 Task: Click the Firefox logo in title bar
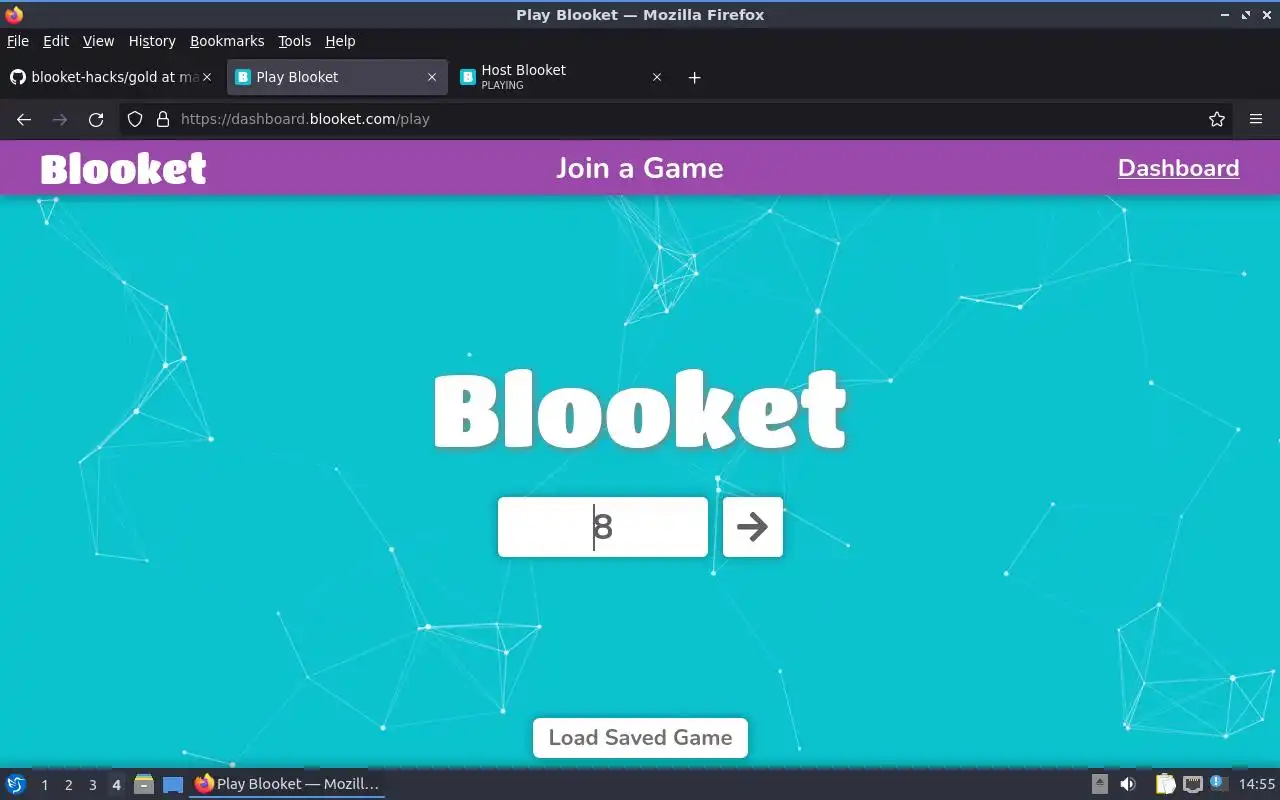pyautogui.click(x=14, y=15)
